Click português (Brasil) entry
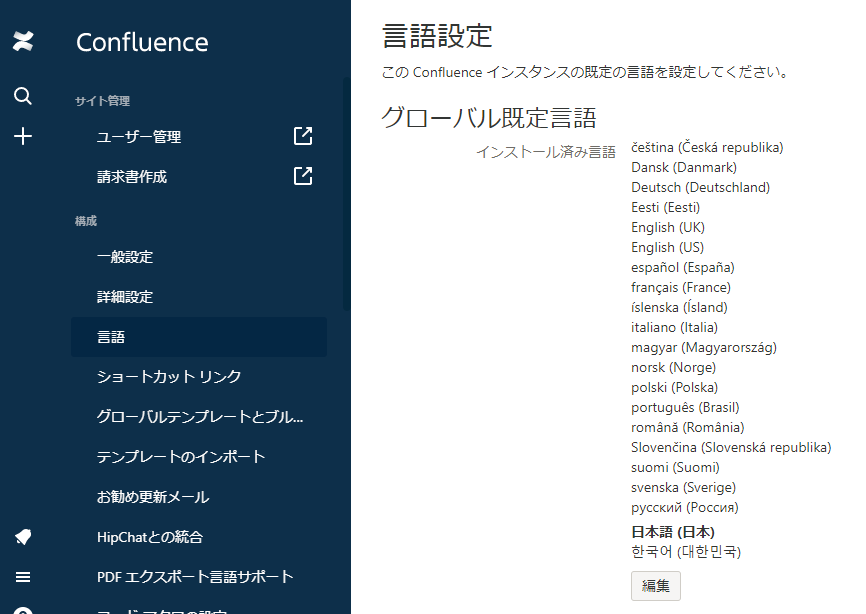The image size is (866, 614). [x=685, y=407]
